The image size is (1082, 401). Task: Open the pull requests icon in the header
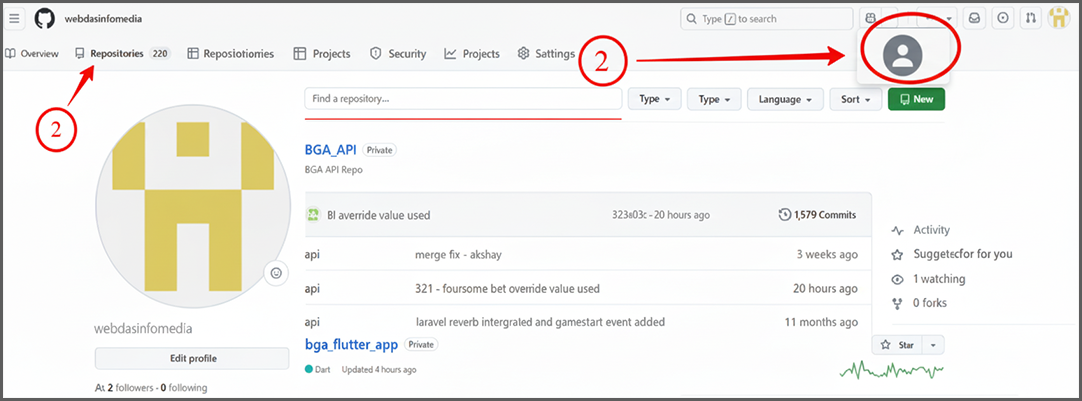click(x=1031, y=19)
